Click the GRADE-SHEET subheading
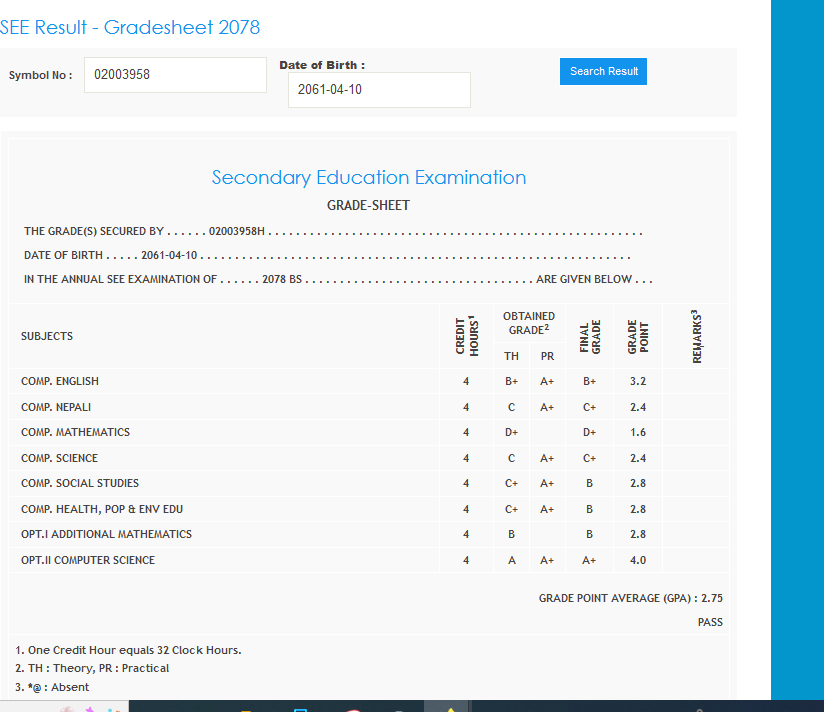This screenshot has height=712, width=824. (368, 205)
